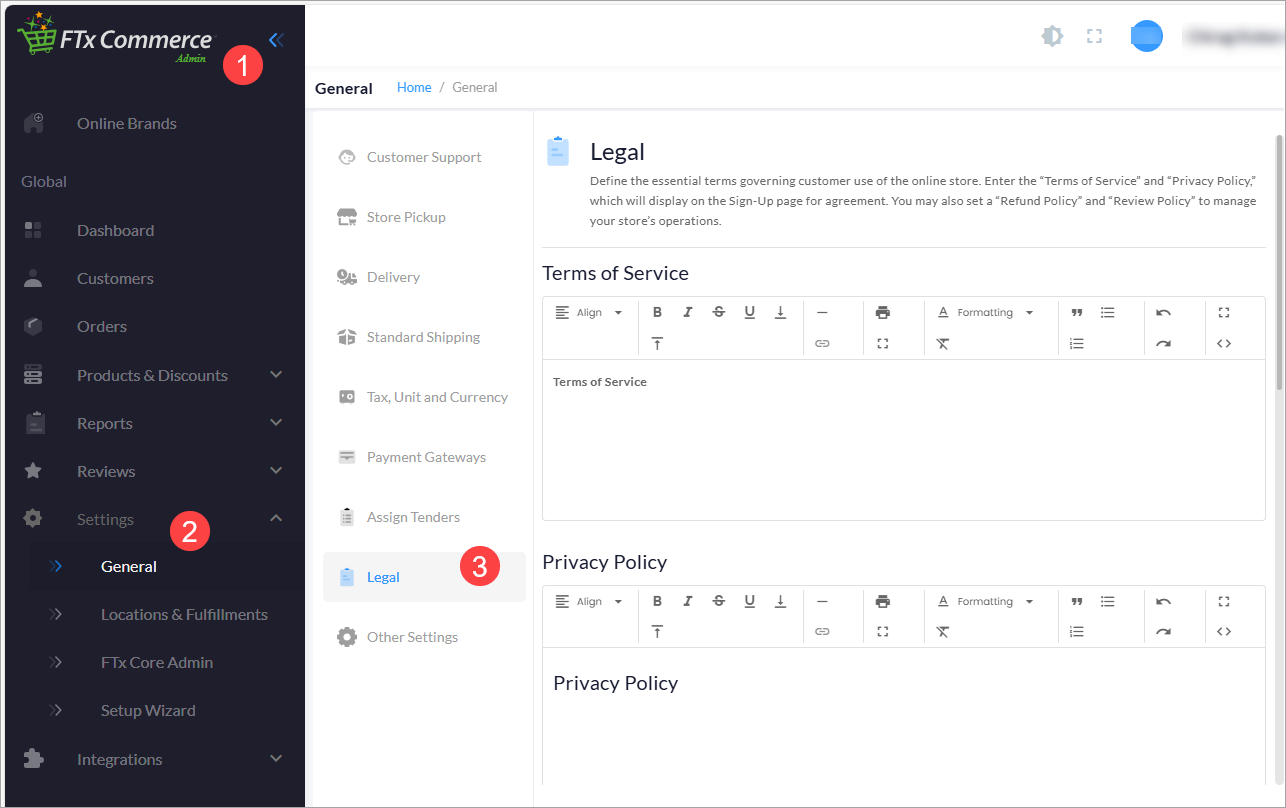The width and height of the screenshot is (1286, 808).
Task: Click print icon in Terms of Service toolbar
Action: pyautogui.click(x=882, y=312)
